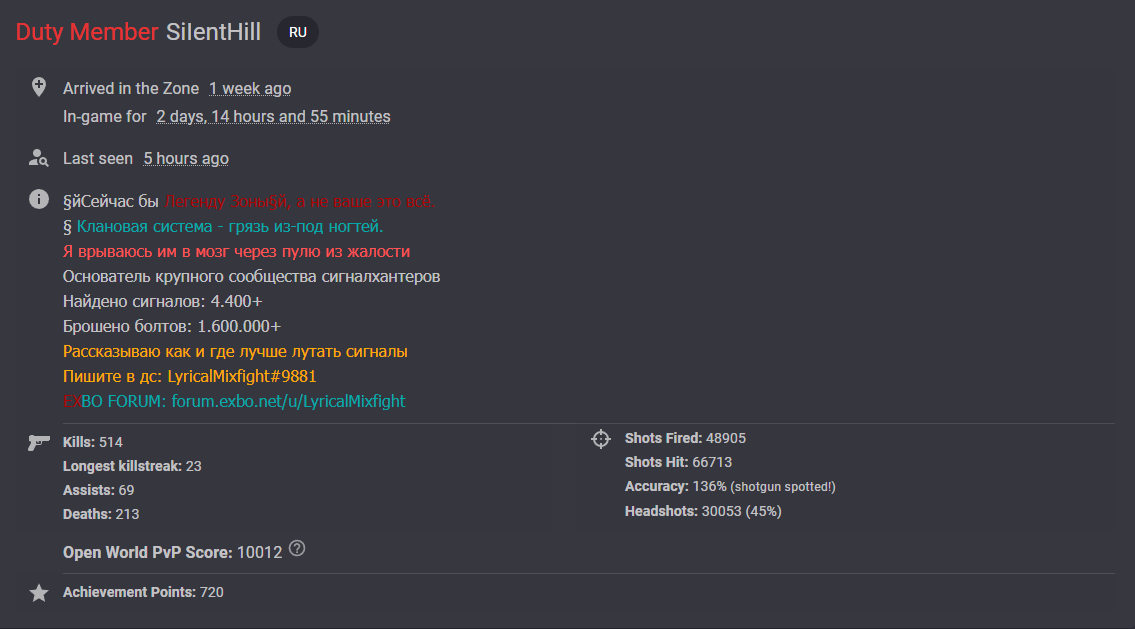1135x629 pixels.
Task: Click the SilentHill player name heading
Action: click(x=213, y=32)
